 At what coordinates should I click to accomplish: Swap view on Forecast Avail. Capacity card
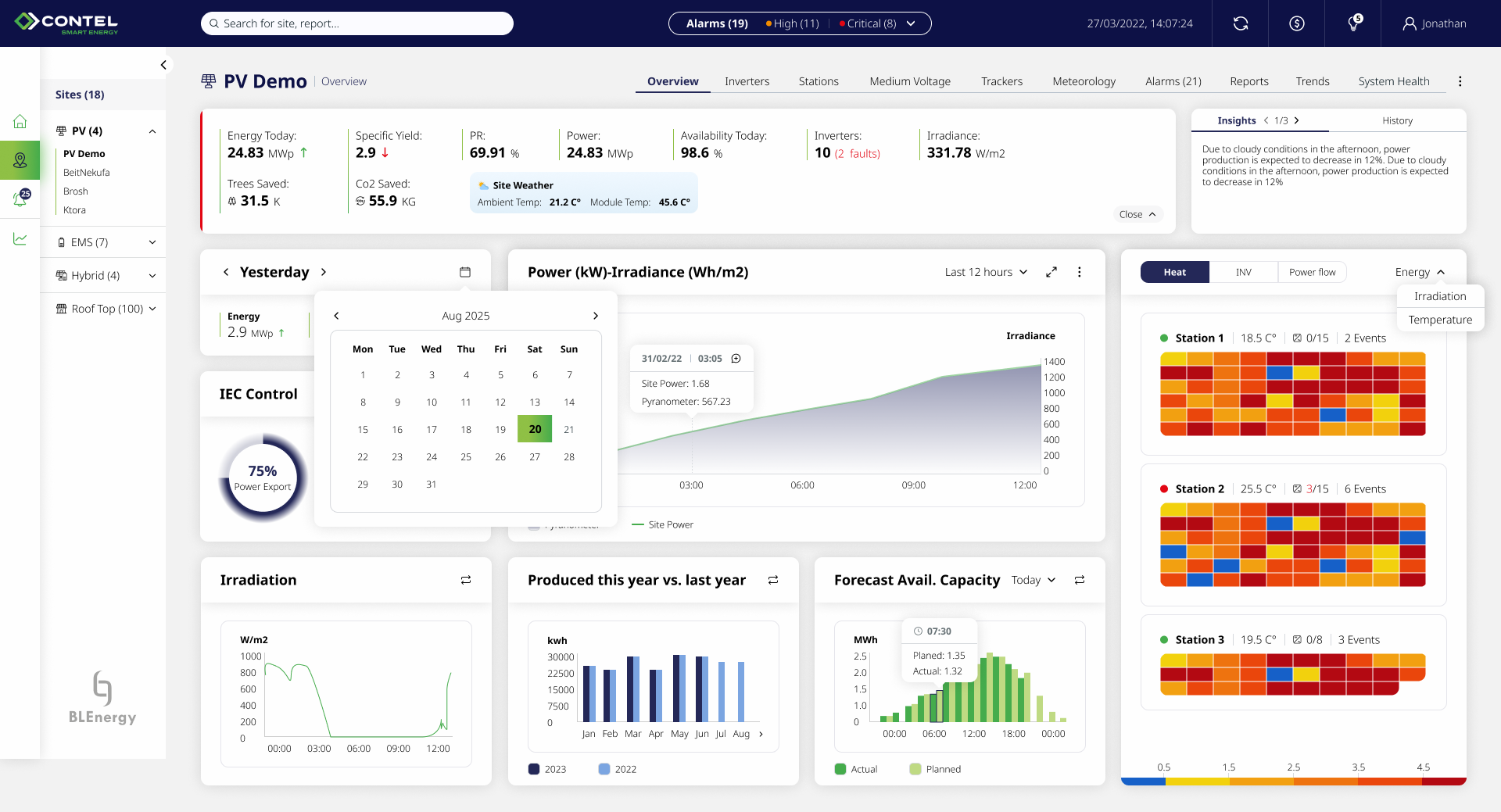tap(1080, 580)
